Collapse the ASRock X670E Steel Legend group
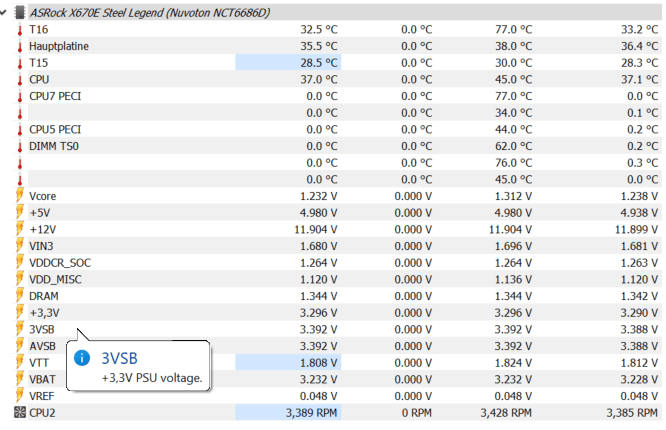666x430 pixels. 3,13
